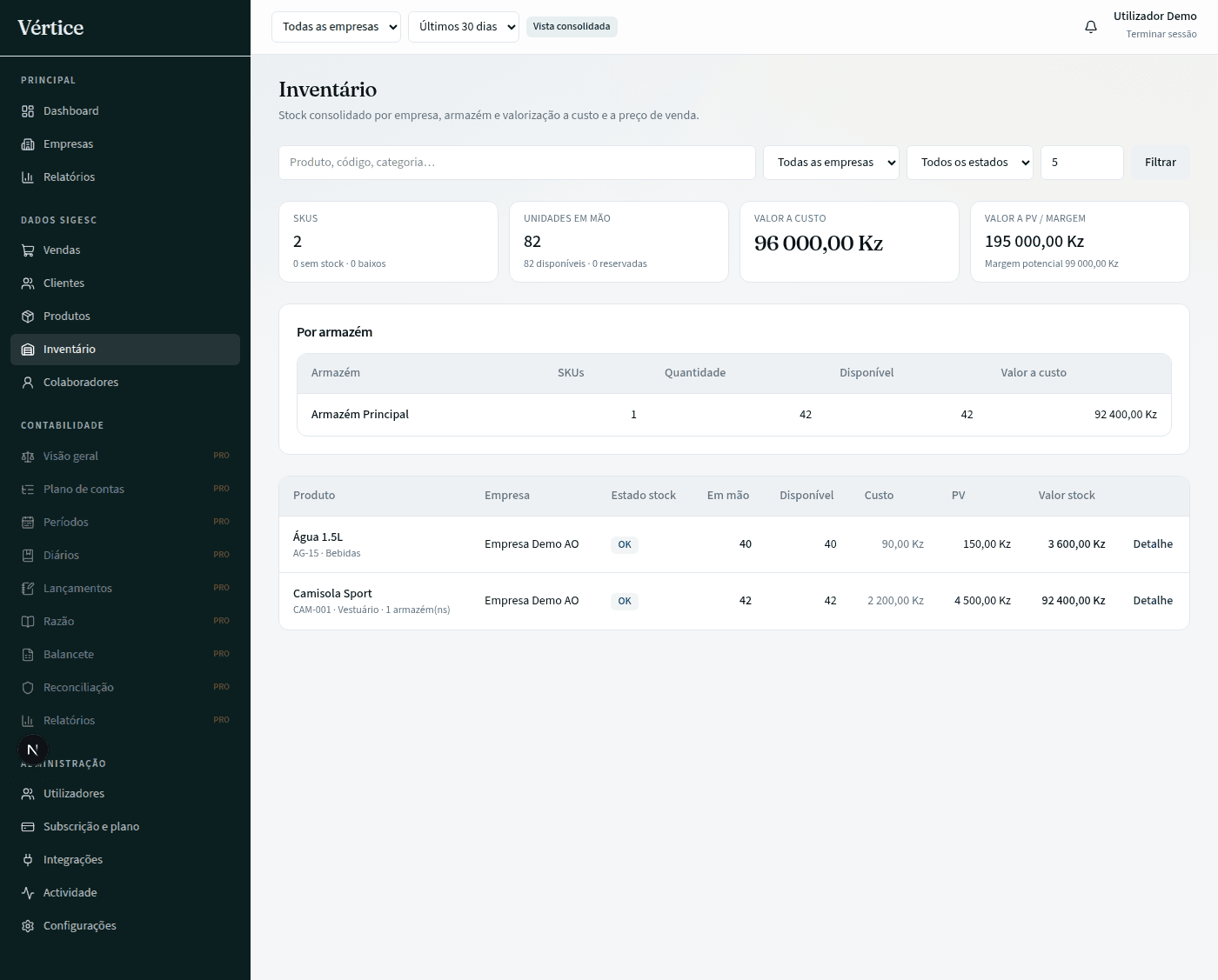Click the Subscrição e plano card icon
This screenshot has width=1218, height=980.
click(28, 827)
